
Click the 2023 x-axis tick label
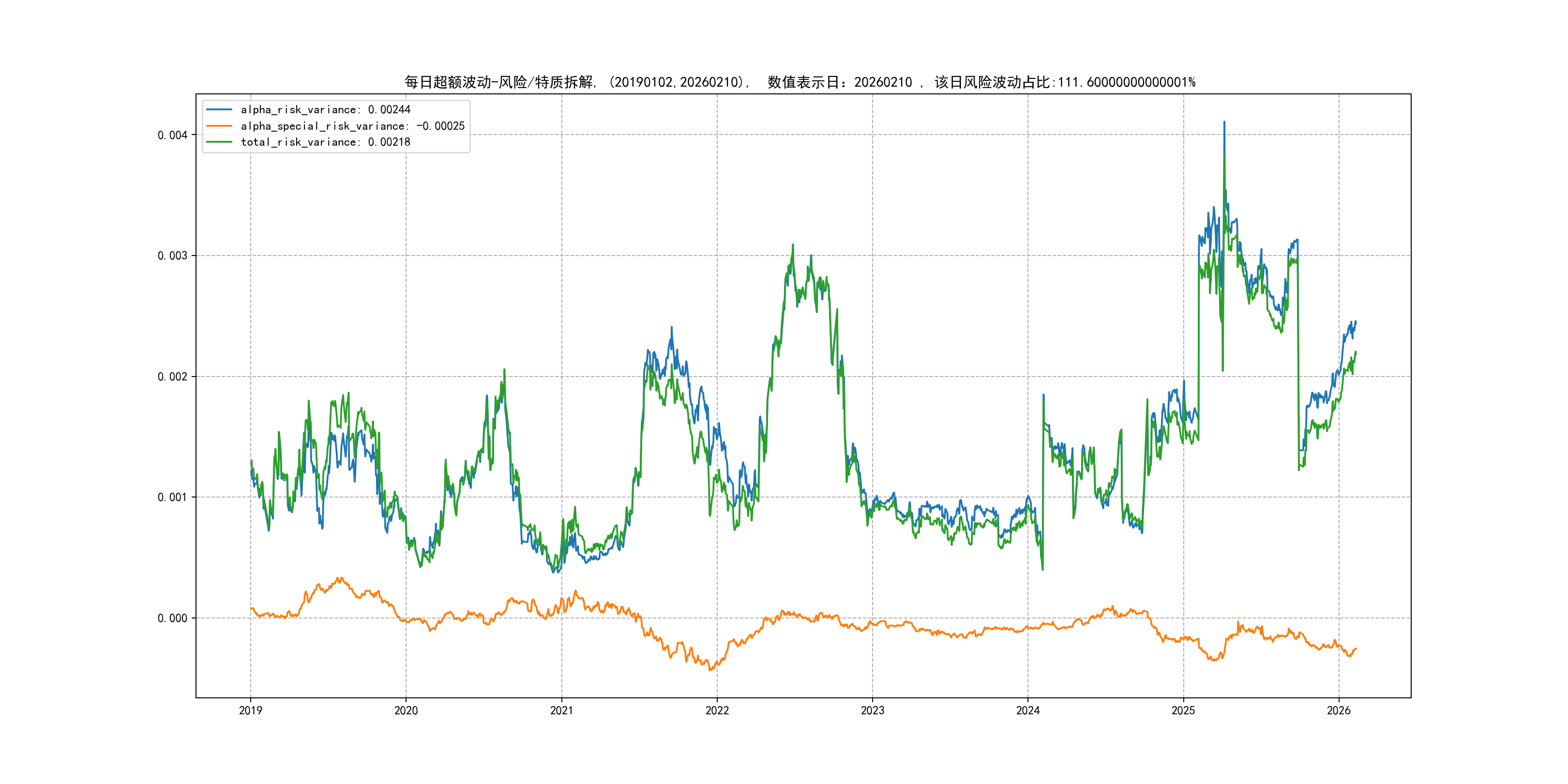click(872, 710)
